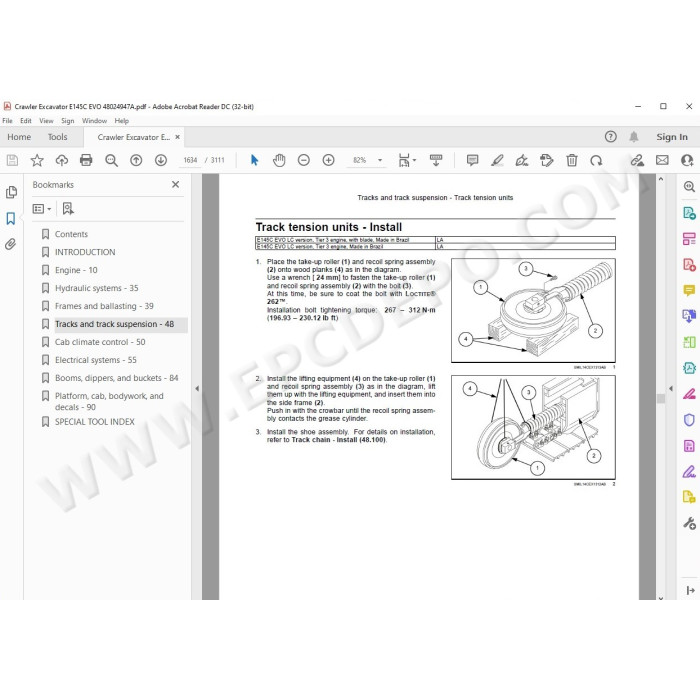Screen dimensions: 700x700
Task: Close the Bookmarks panel
Action: coord(175,184)
